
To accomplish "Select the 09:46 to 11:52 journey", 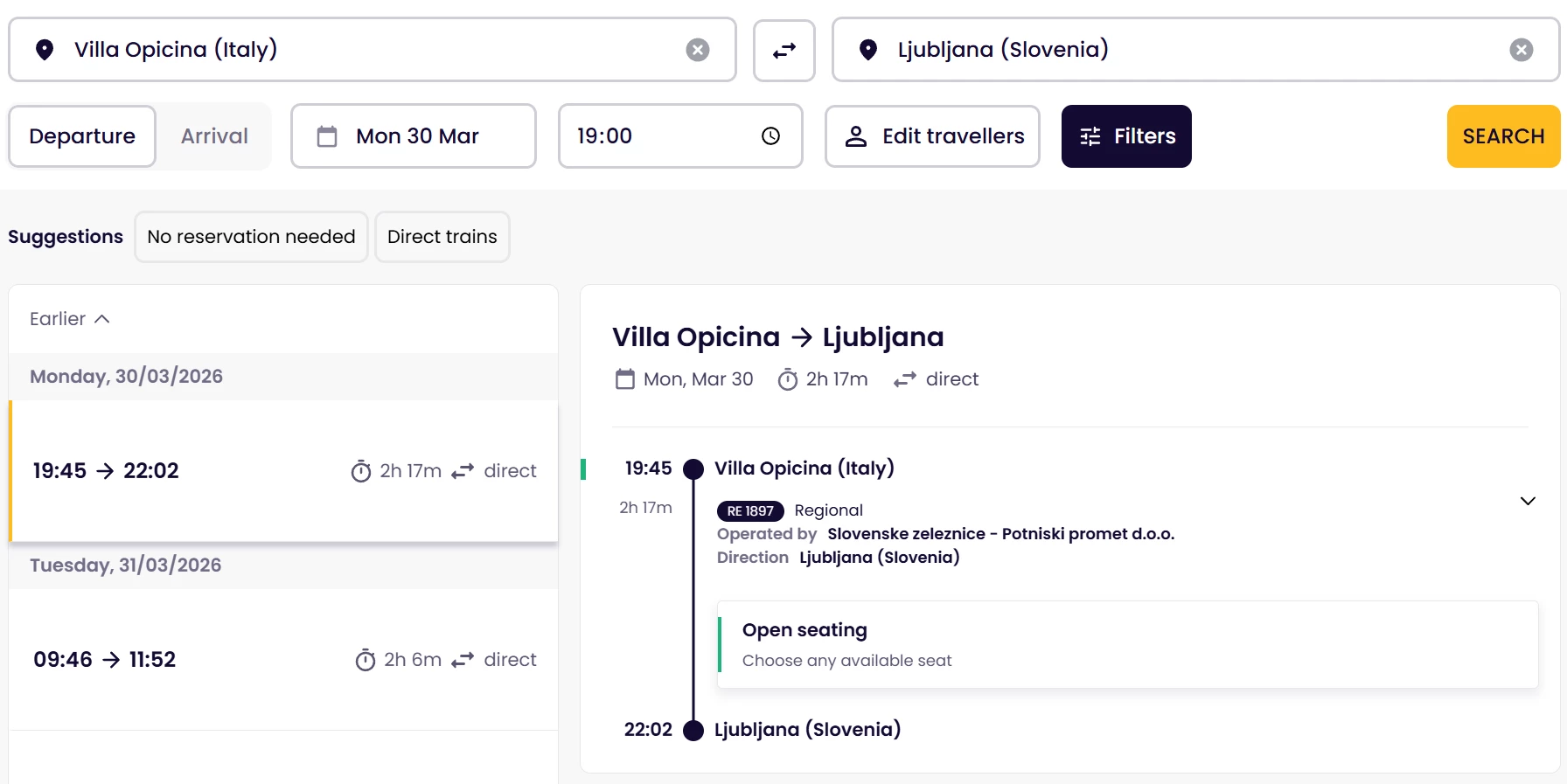I will click(x=283, y=660).
